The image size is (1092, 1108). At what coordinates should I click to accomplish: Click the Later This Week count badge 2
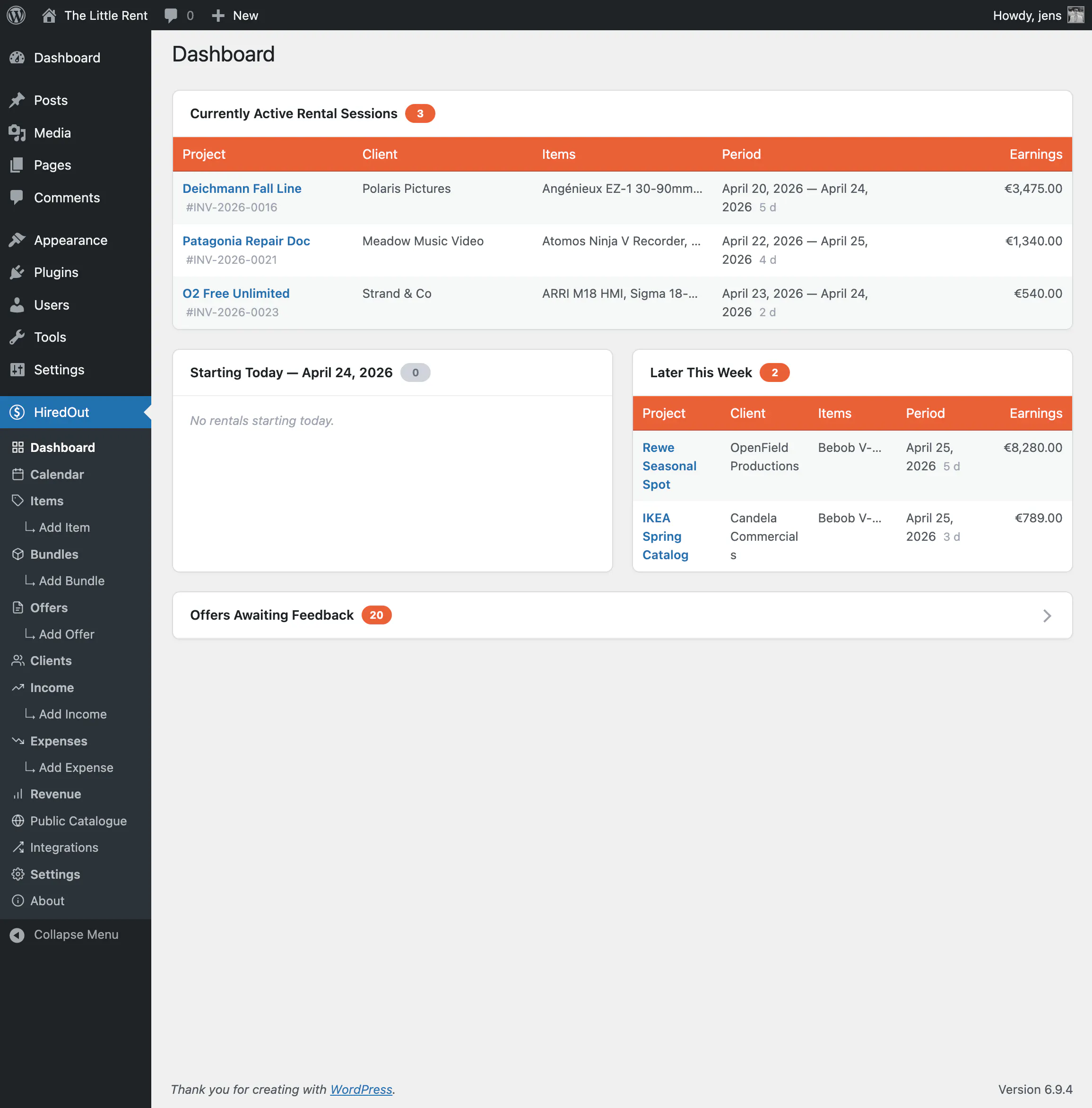pos(774,373)
